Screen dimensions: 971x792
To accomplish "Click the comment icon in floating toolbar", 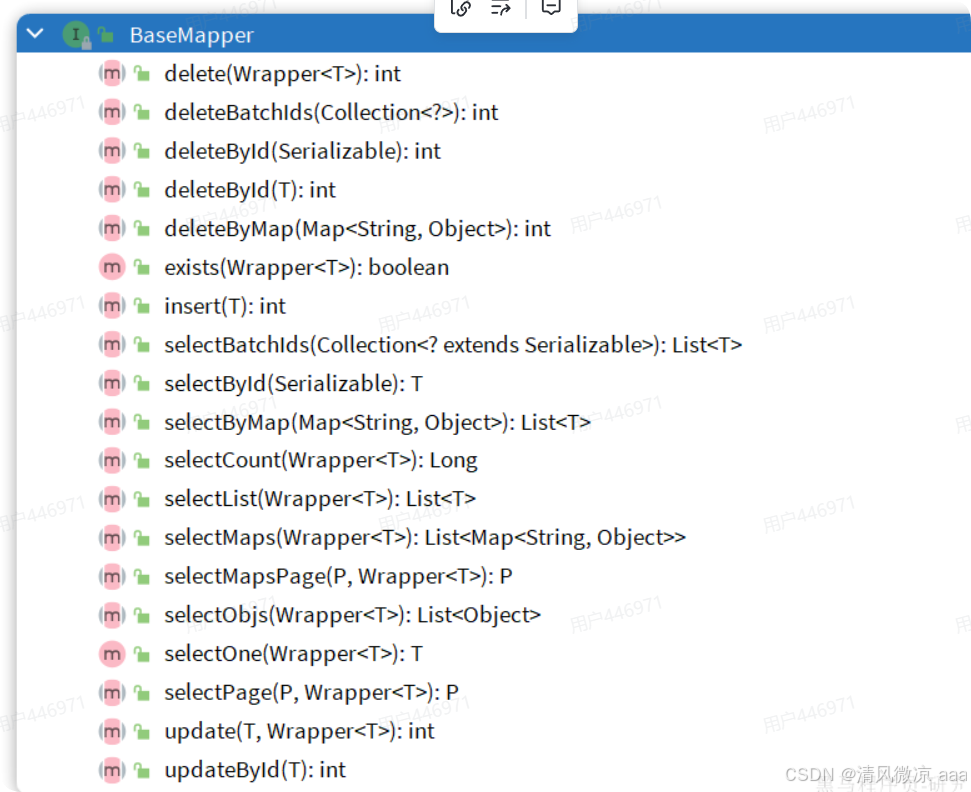I will 551,7.
